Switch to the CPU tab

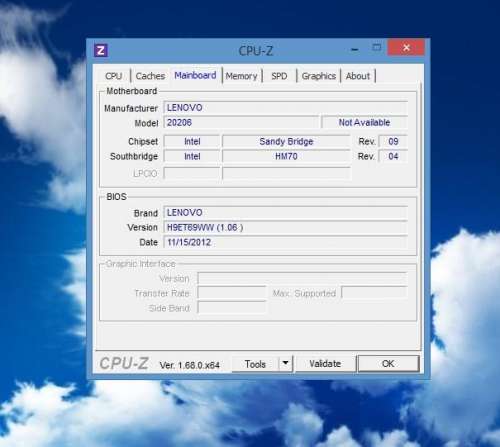114,76
